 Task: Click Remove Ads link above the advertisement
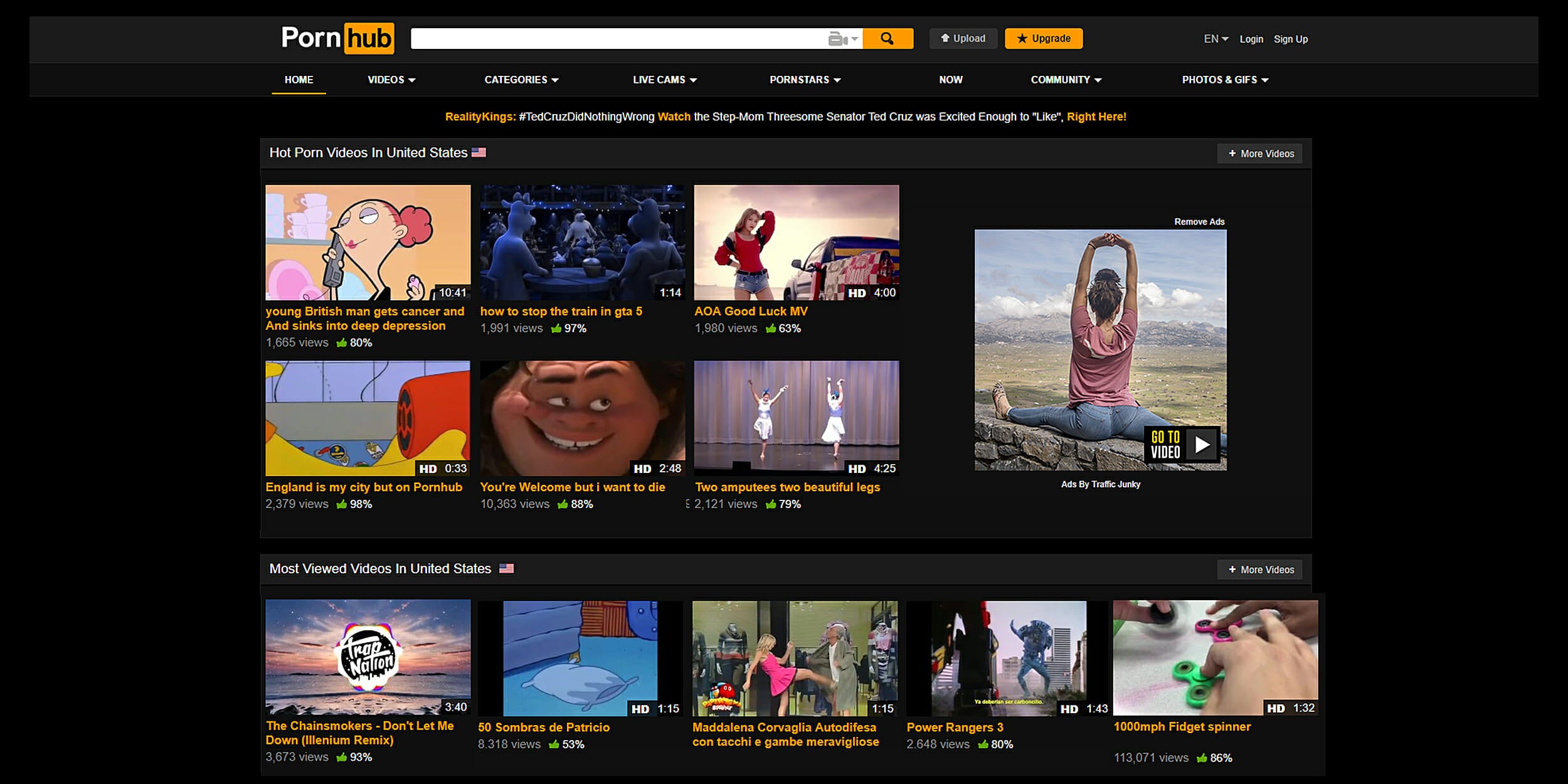point(1199,222)
